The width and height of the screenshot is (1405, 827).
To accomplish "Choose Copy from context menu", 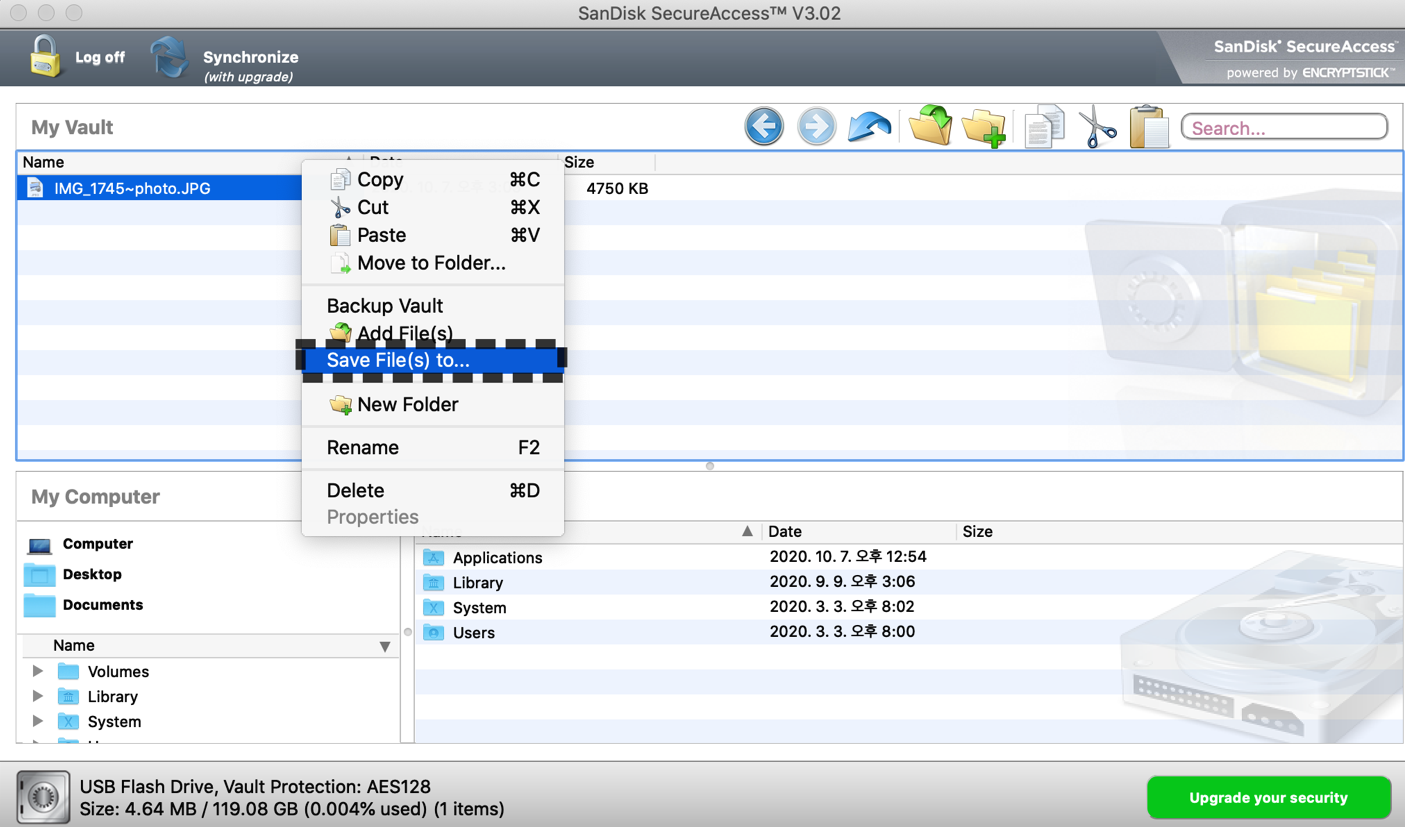I will click(433, 180).
